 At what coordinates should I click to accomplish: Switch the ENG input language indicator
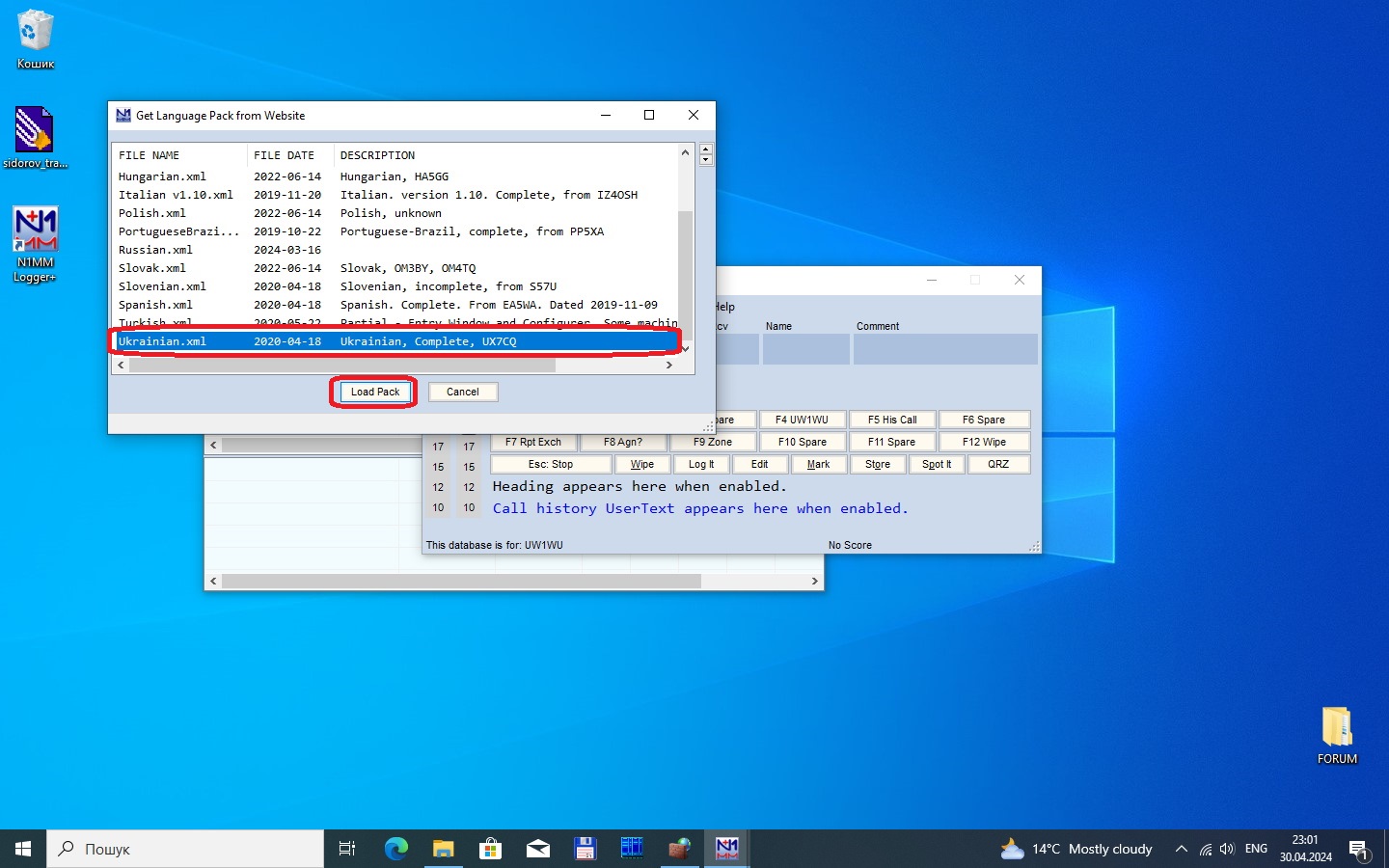click(x=1256, y=849)
